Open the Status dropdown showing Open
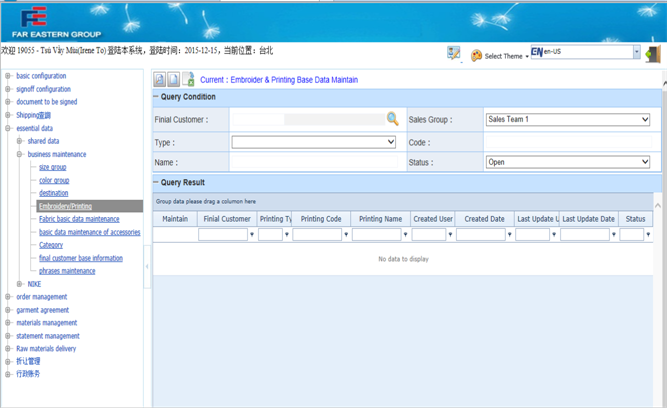667x408 pixels. coord(567,162)
